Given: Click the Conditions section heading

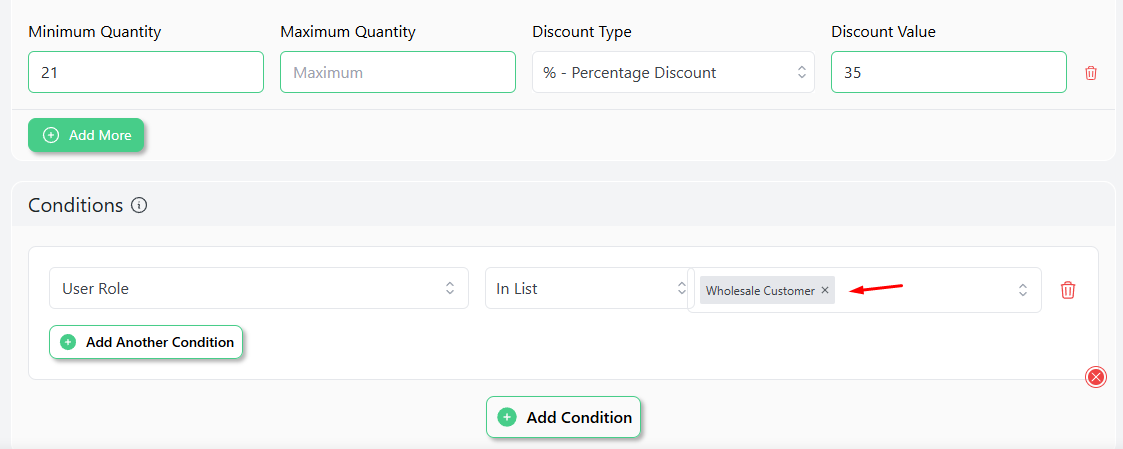Looking at the screenshot, I should (x=76, y=206).
